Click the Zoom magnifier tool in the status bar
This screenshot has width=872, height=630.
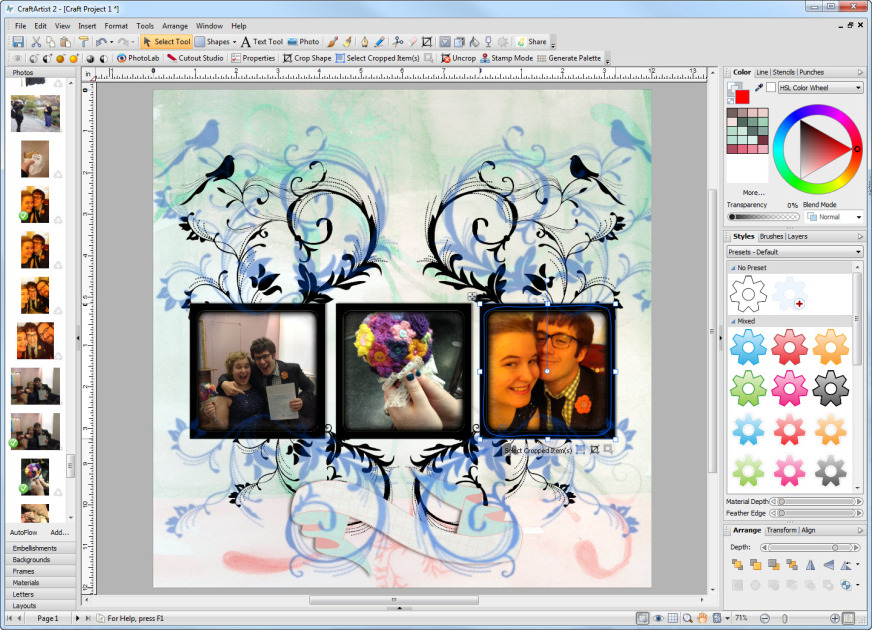[x=688, y=619]
